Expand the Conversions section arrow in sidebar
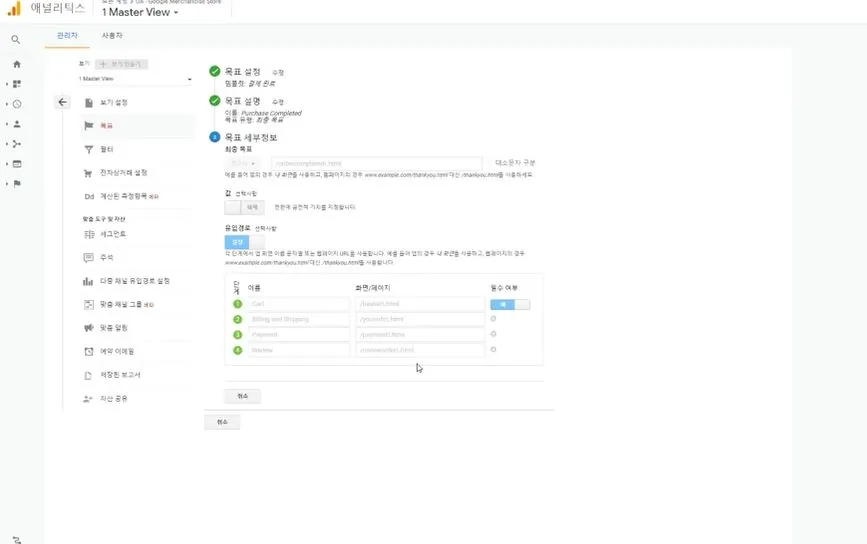867x544 pixels. pos(7,184)
